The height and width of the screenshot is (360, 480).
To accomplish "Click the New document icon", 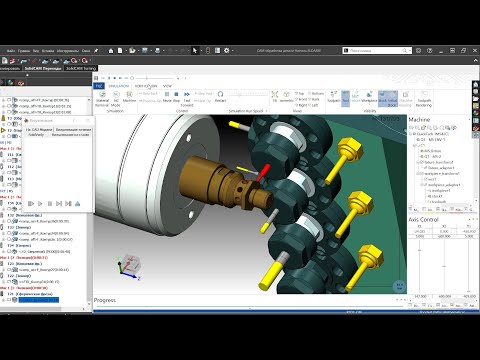I will point(120,51).
